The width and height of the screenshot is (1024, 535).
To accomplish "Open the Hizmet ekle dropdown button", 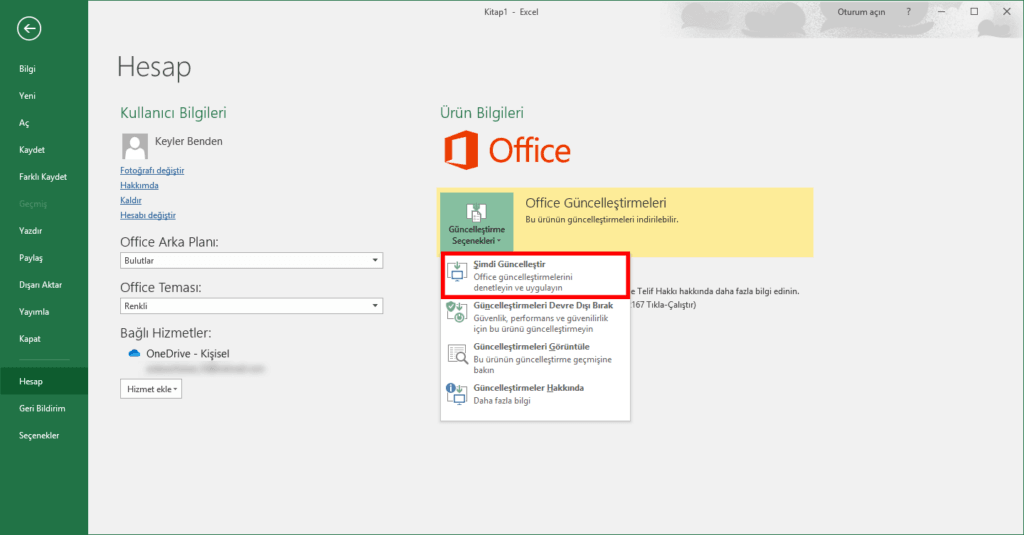I will 151,389.
